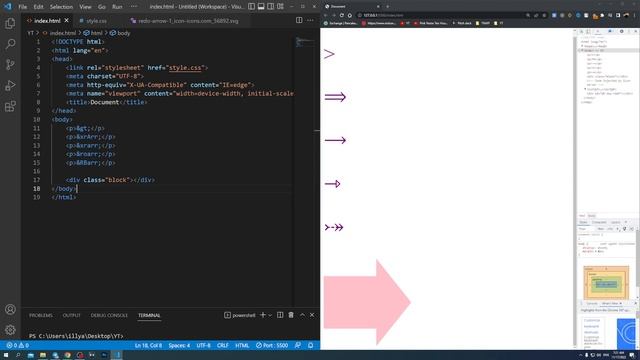Close the index.html editor tab
Viewport: 640px width, 360px height.
(x=67, y=20)
